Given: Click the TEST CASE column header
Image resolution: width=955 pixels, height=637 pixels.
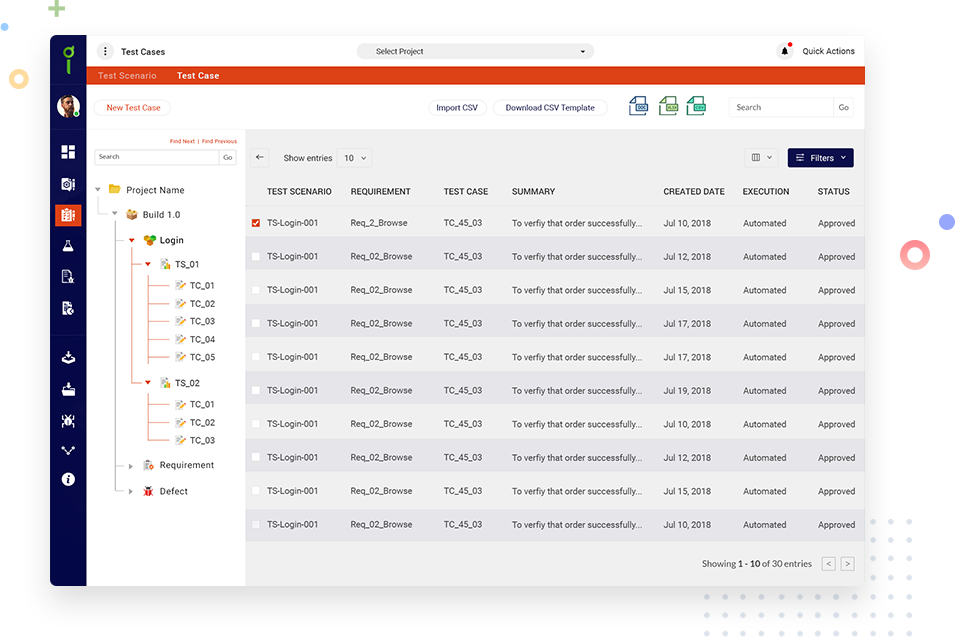Looking at the screenshot, I should [465, 191].
